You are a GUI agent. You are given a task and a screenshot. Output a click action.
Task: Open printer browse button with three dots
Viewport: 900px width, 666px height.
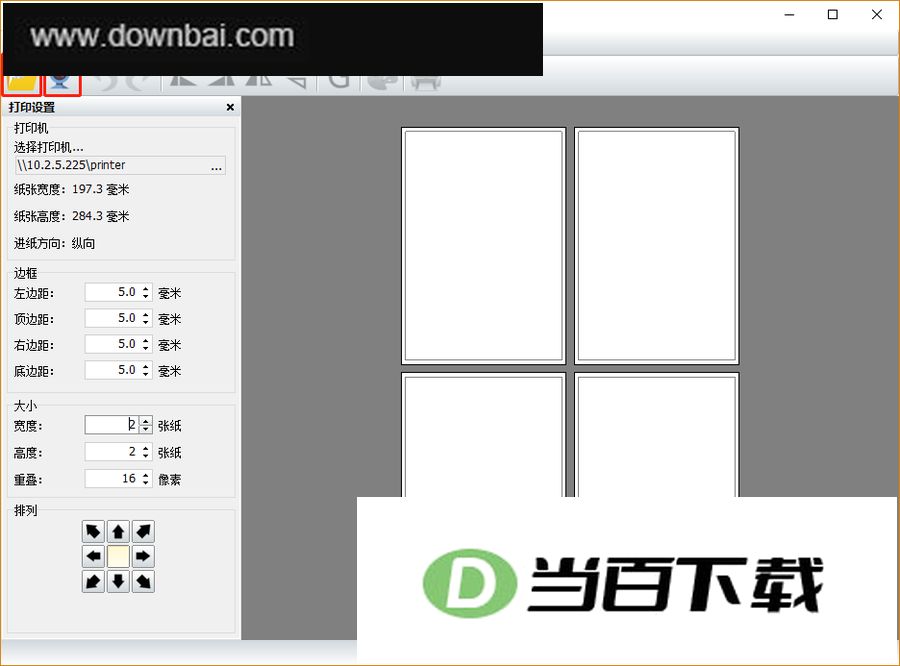click(216, 166)
